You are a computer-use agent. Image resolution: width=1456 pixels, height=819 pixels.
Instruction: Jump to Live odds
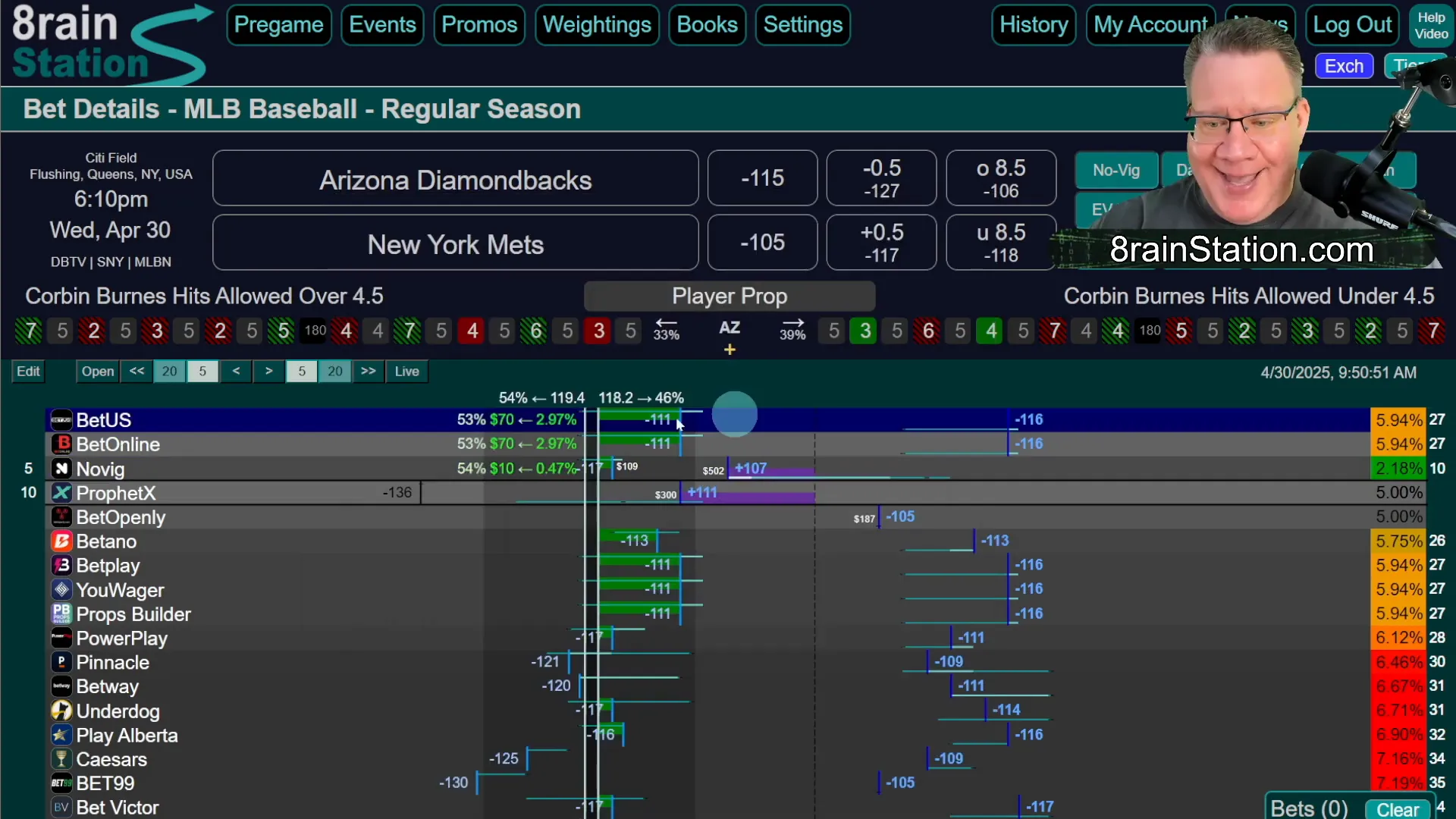point(407,372)
